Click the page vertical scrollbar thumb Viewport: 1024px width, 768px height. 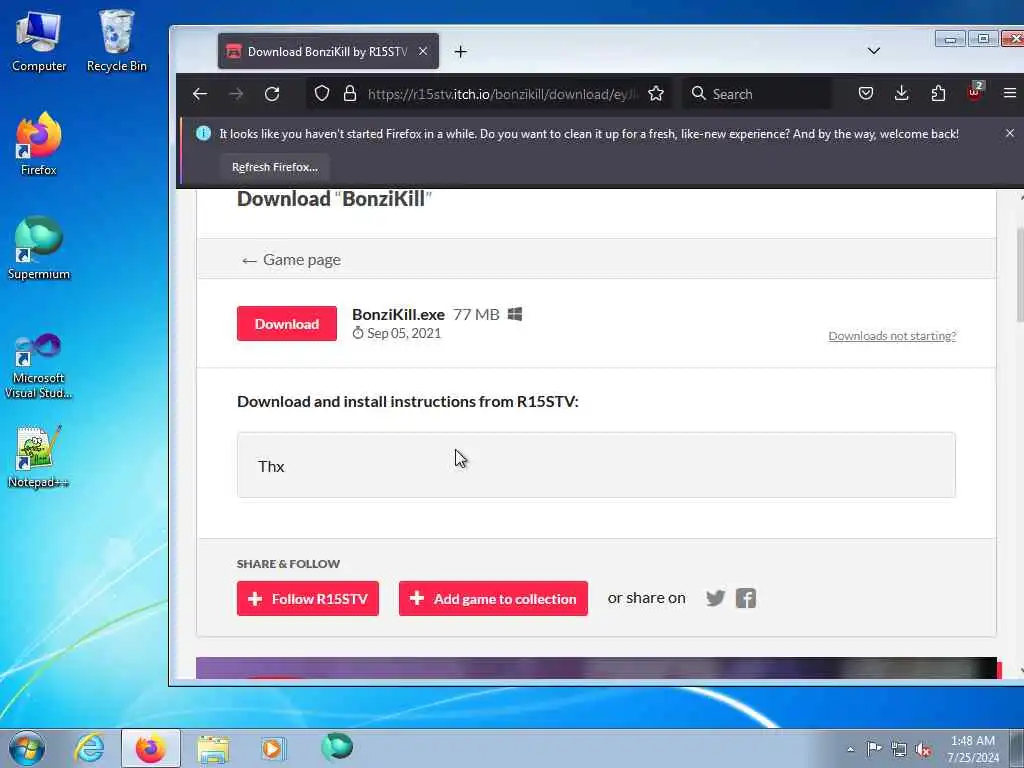pyautogui.click(x=1020, y=274)
